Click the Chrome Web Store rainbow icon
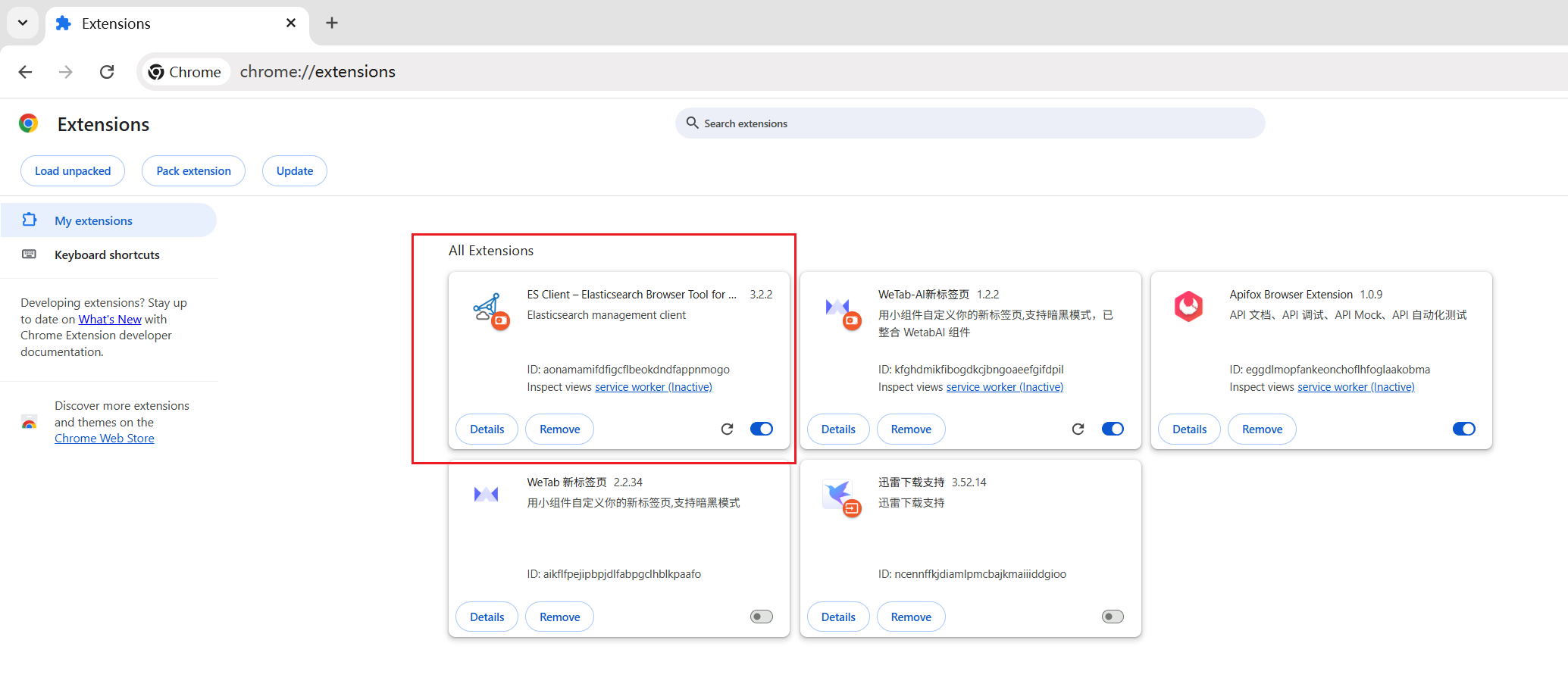The image size is (1568, 687). point(29,423)
